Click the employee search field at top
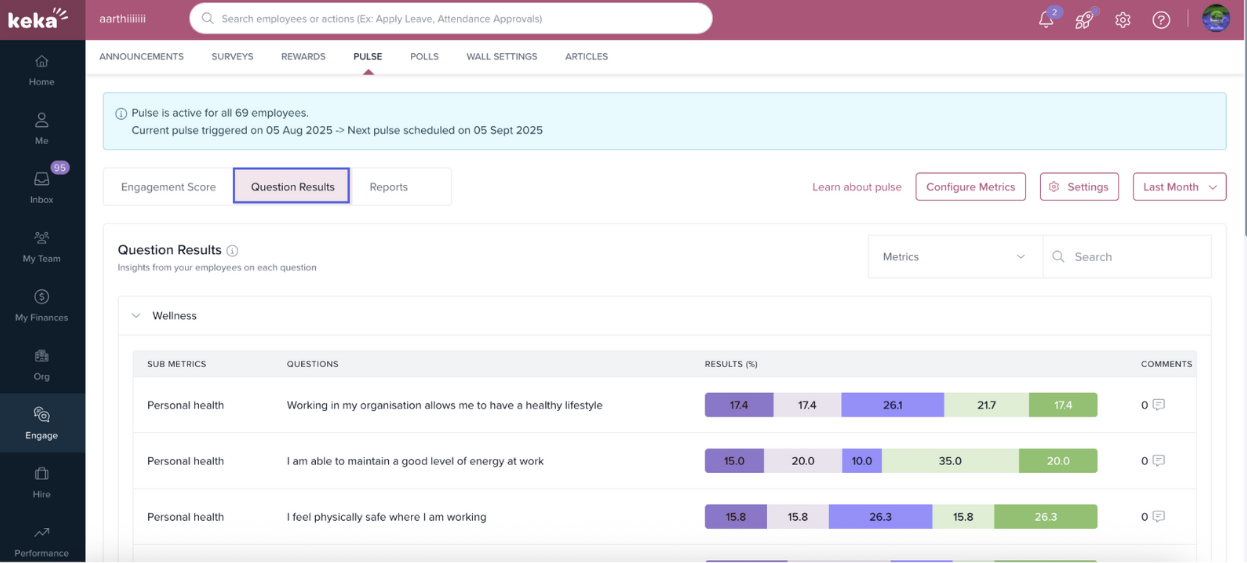Viewport: 1247px width, 563px height. coord(450,19)
